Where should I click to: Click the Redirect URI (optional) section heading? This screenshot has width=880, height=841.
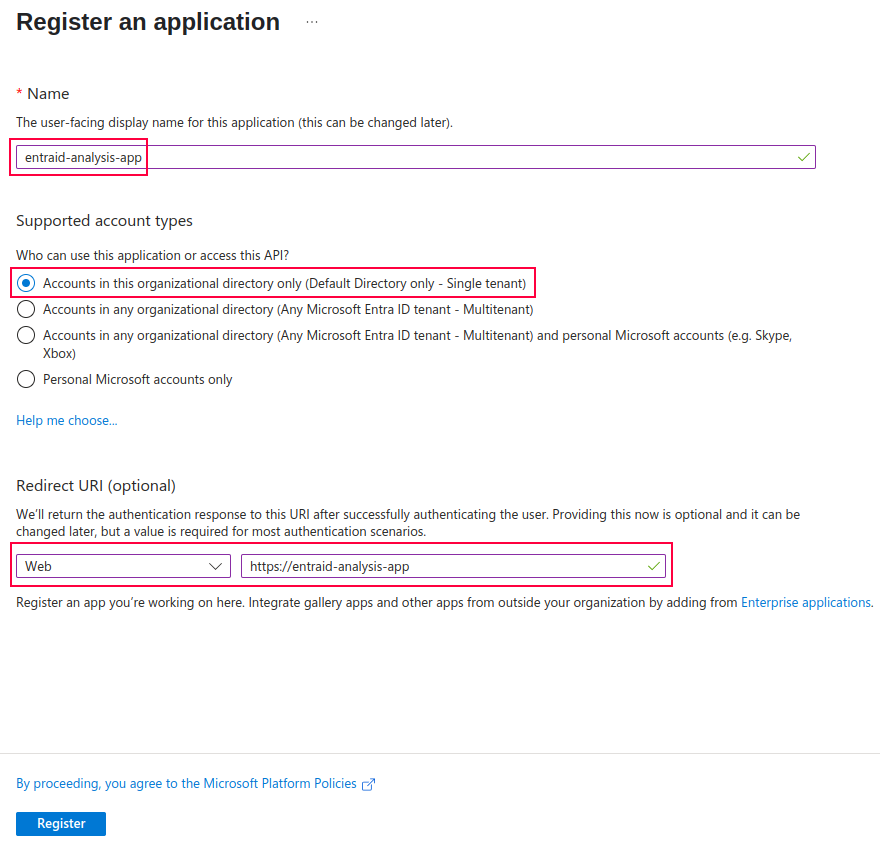coord(96,485)
